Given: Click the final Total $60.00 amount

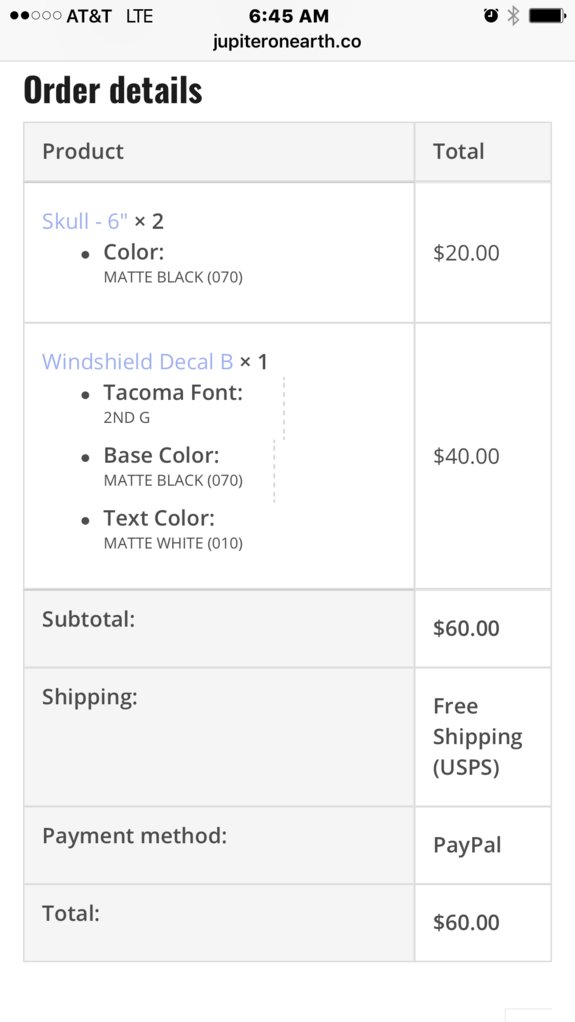Looking at the screenshot, I should [x=466, y=922].
